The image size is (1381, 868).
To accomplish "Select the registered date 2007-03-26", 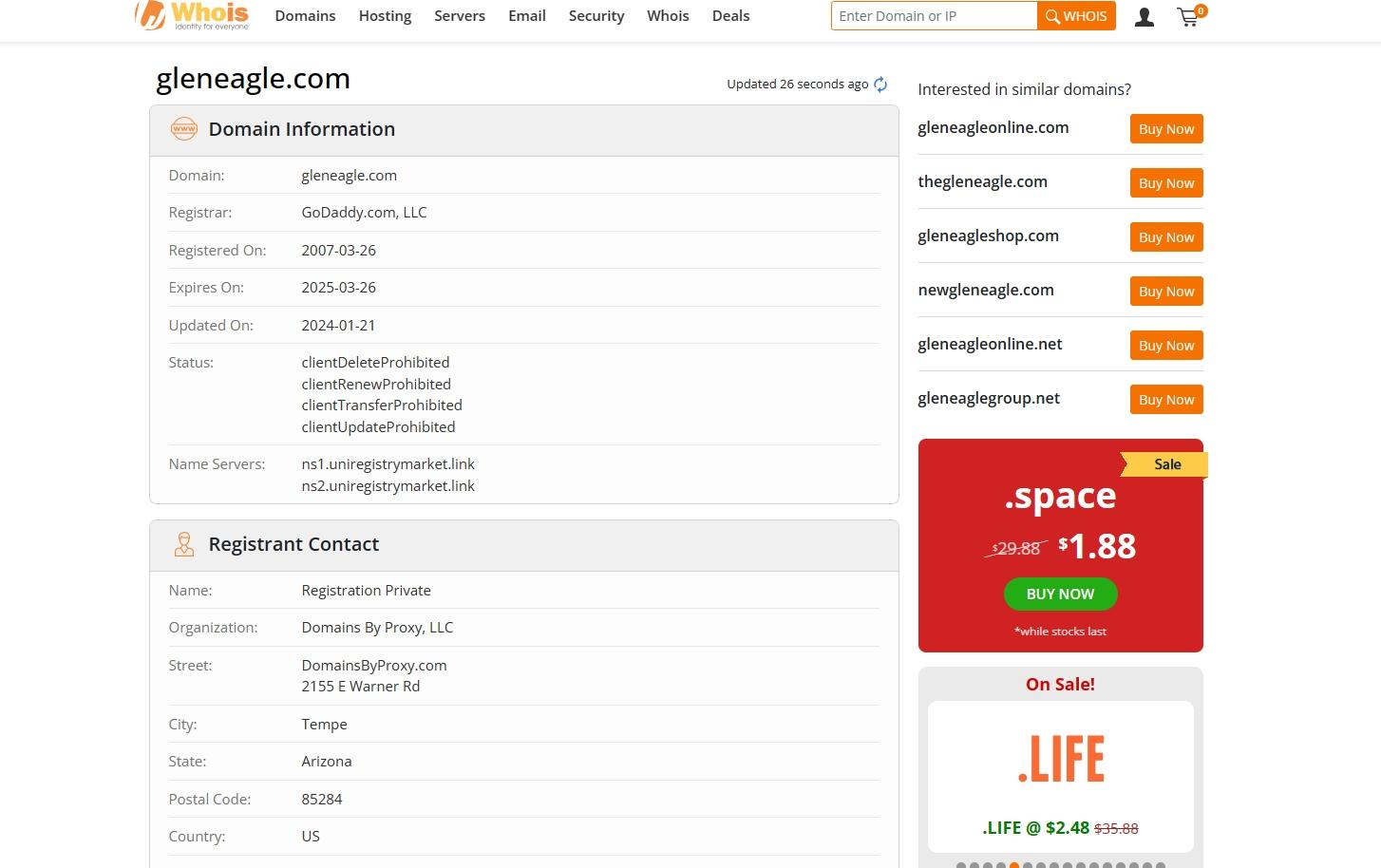I will pyautogui.click(x=338, y=251).
